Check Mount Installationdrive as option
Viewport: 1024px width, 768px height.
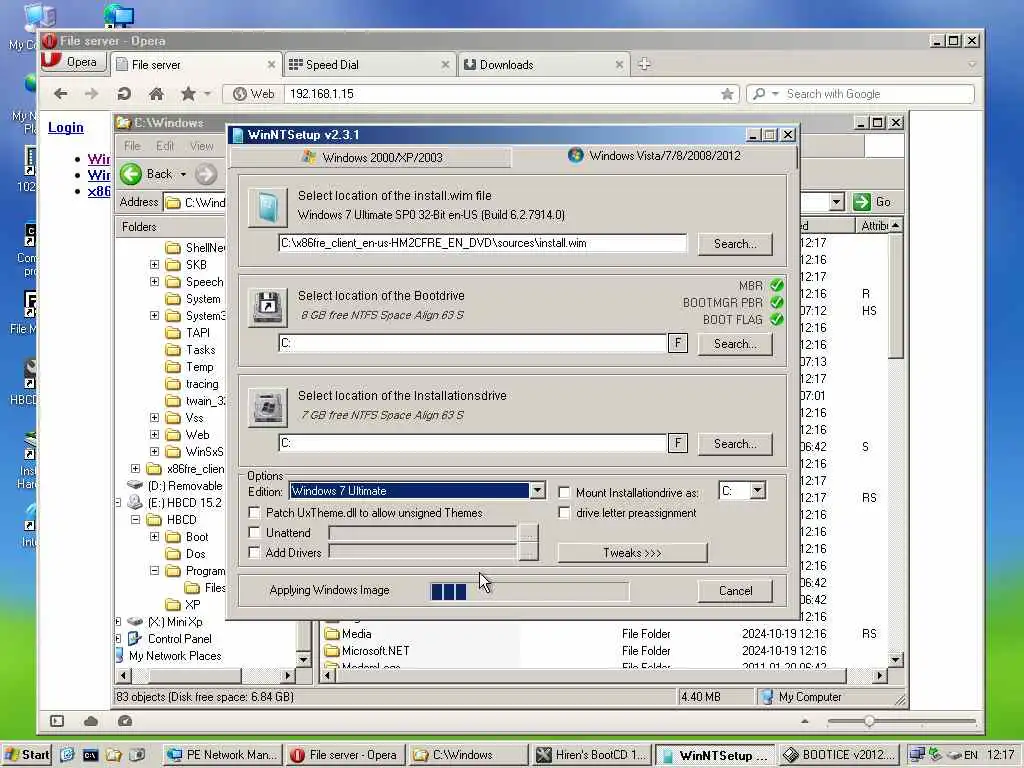pyautogui.click(x=564, y=492)
